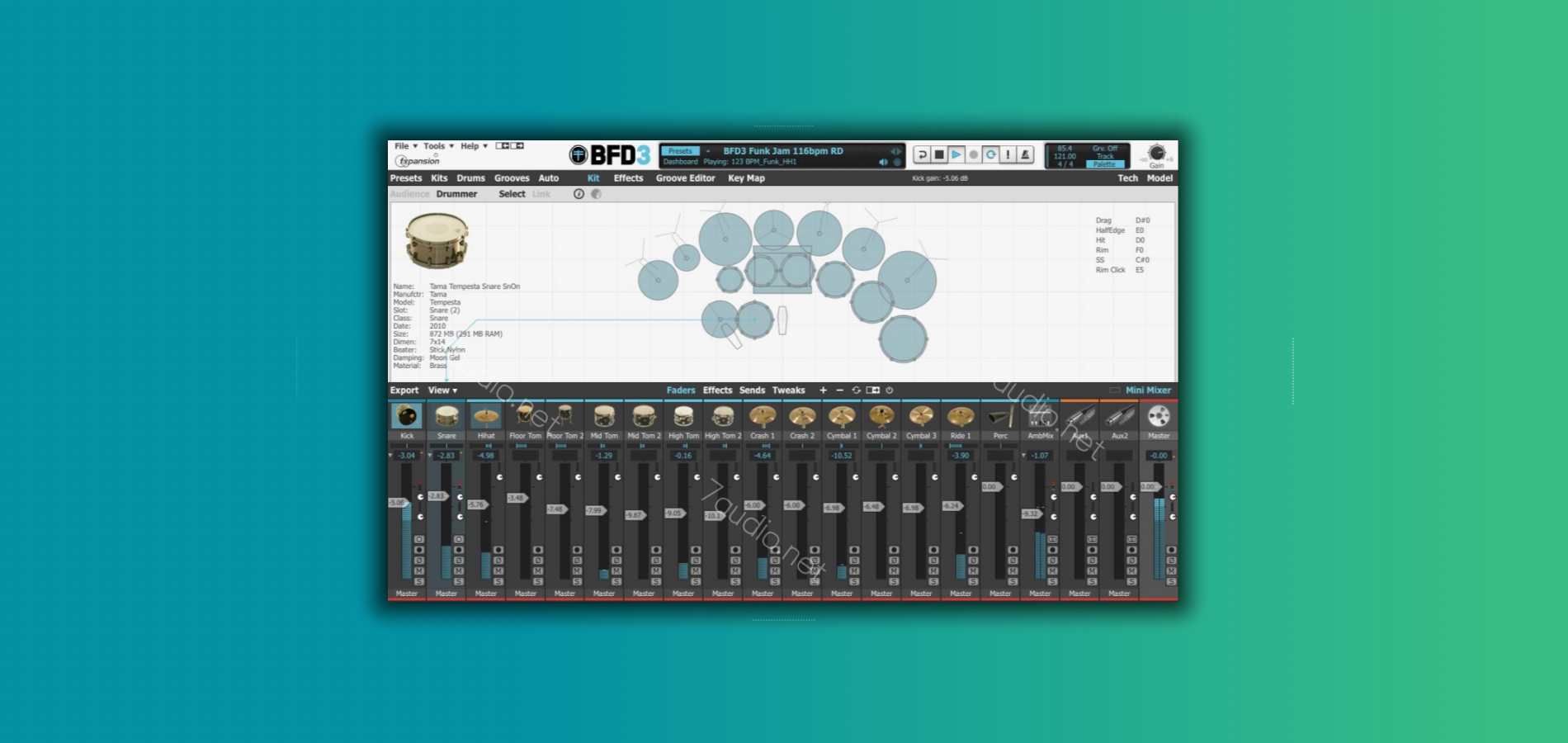Image resolution: width=1568 pixels, height=743 pixels.
Task: Solo the Kick channel
Action: tap(419, 582)
